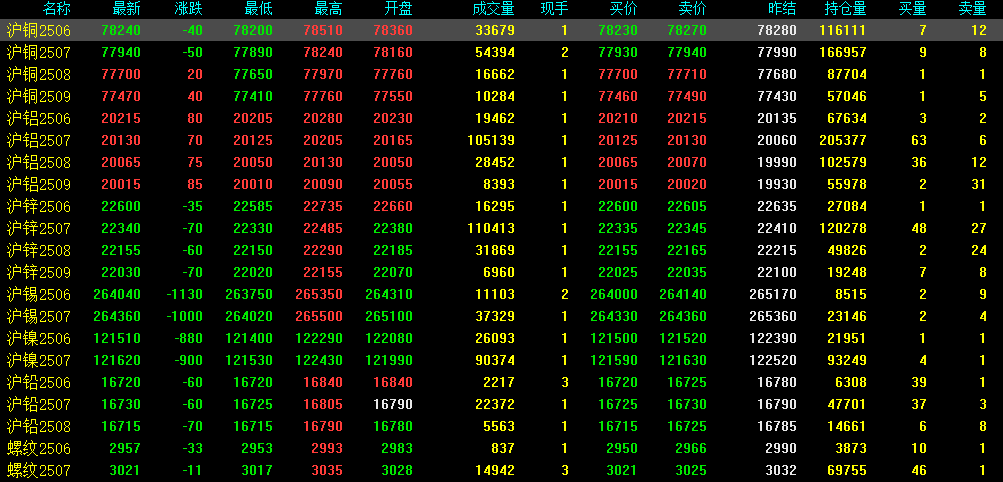Click the 开盘 column header

pyautogui.click(x=399, y=8)
